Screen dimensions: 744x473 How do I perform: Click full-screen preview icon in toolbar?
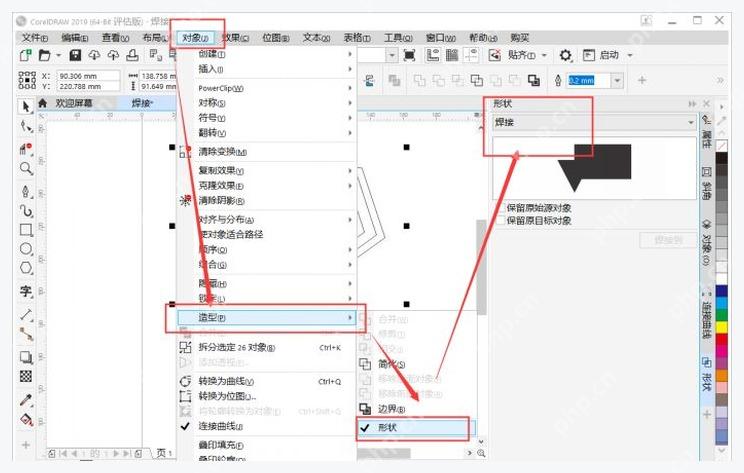[x=409, y=55]
